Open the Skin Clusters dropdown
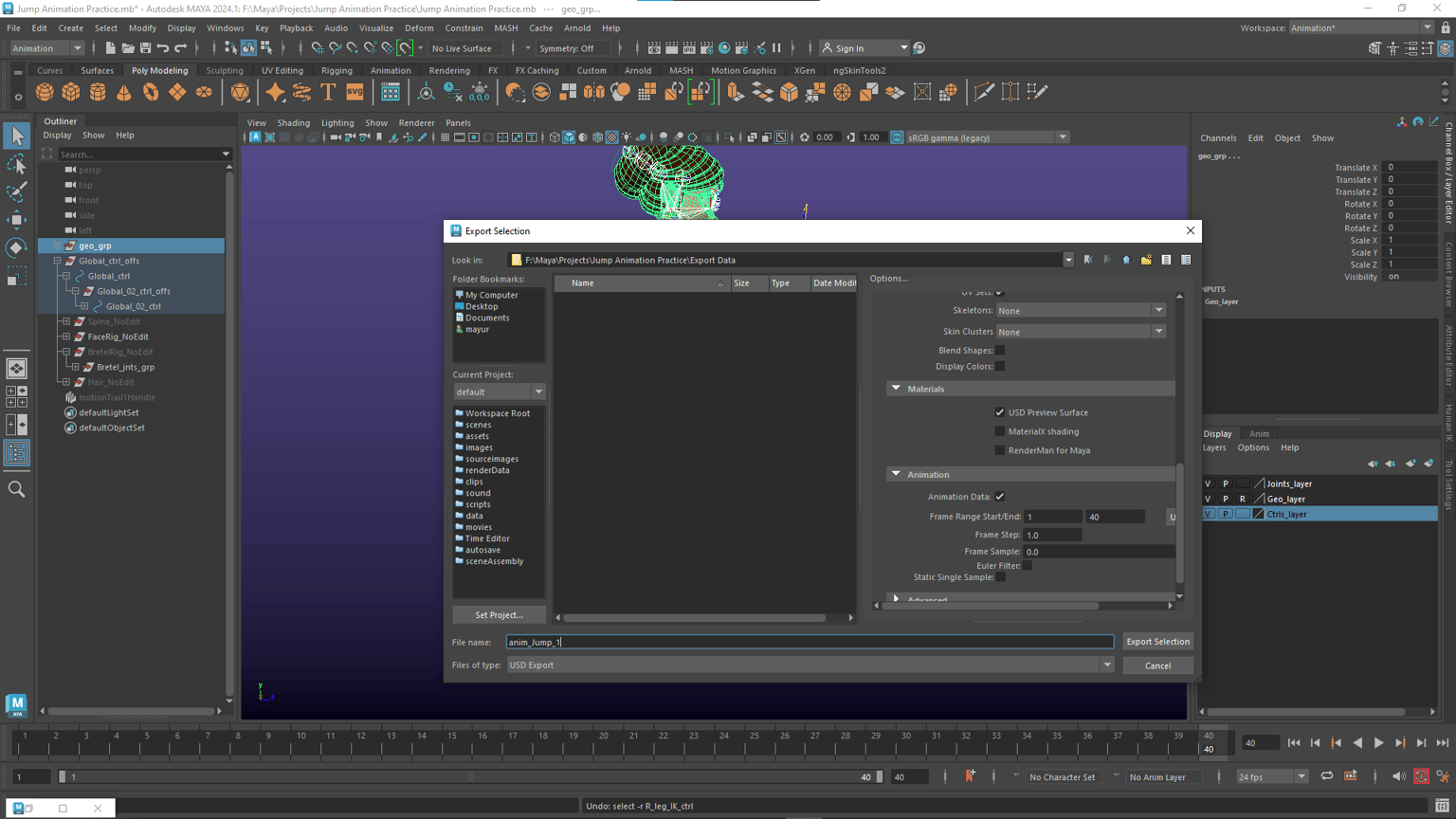 [1080, 332]
